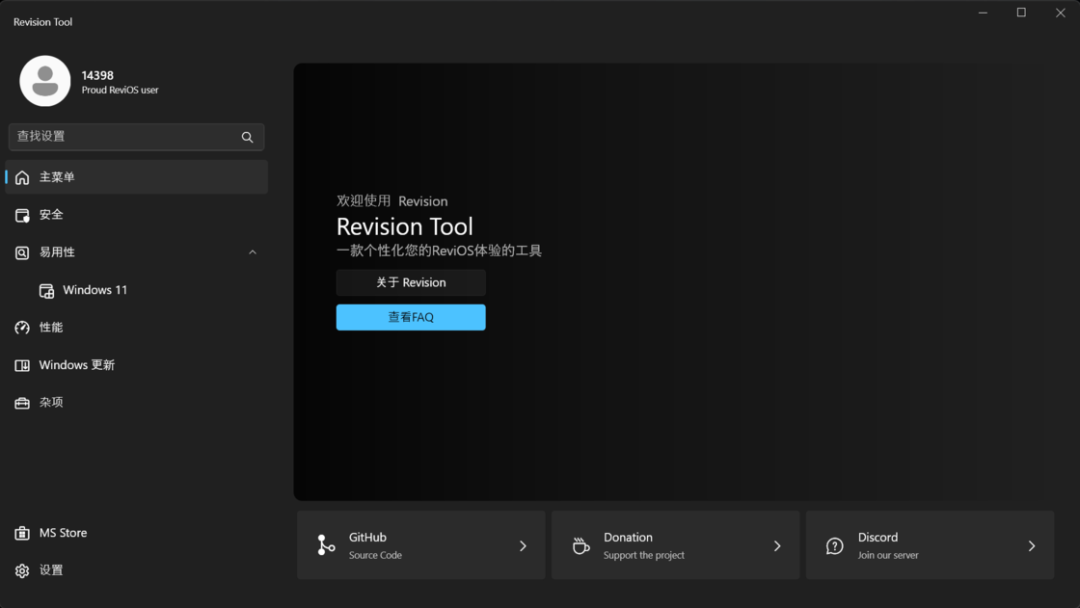Screen dimensions: 1080x608
Task: Click the Revision Tool window title
Action: [x=43, y=22]
